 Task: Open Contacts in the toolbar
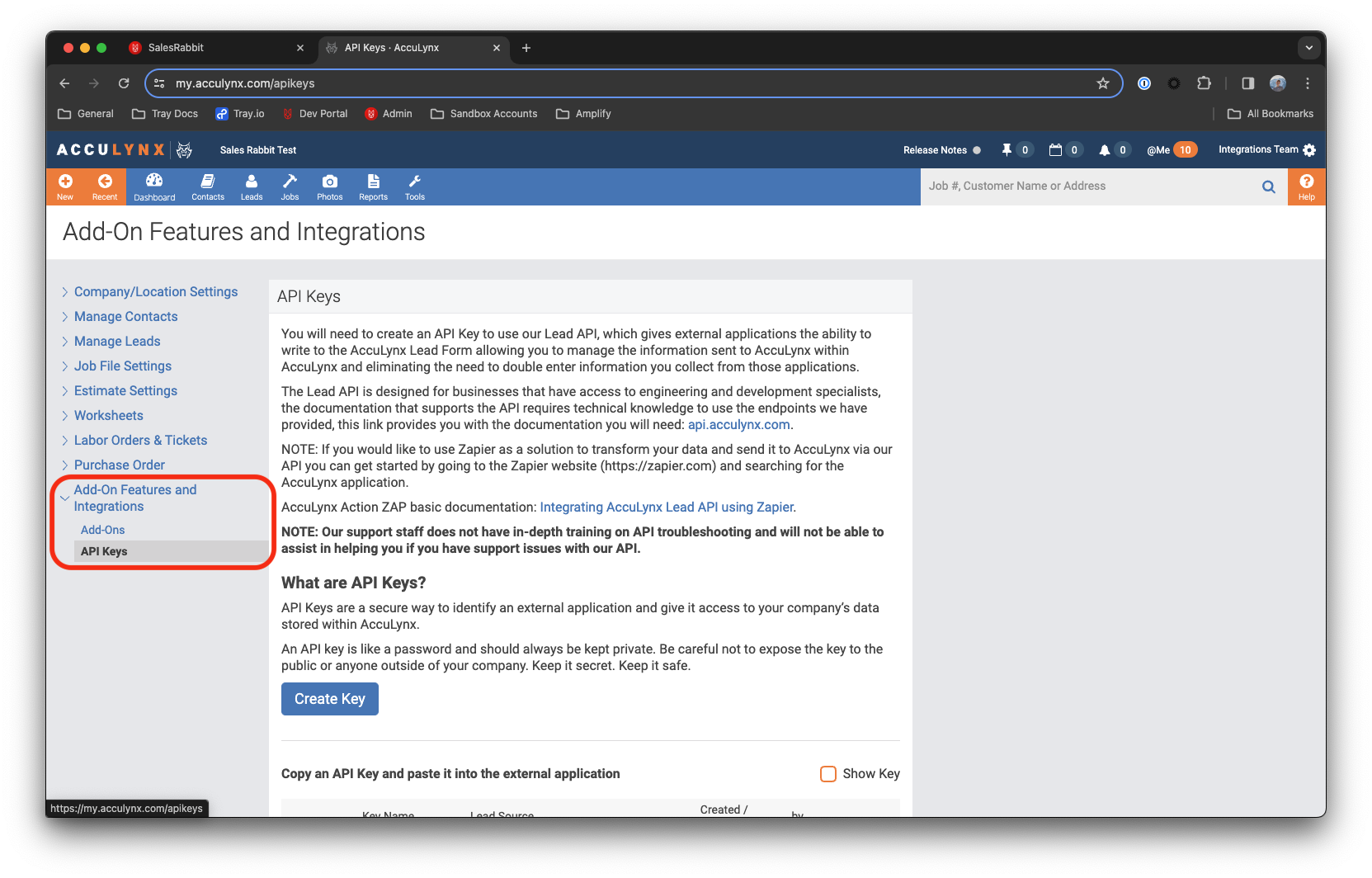pyautogui.click(x=208, y=186)
